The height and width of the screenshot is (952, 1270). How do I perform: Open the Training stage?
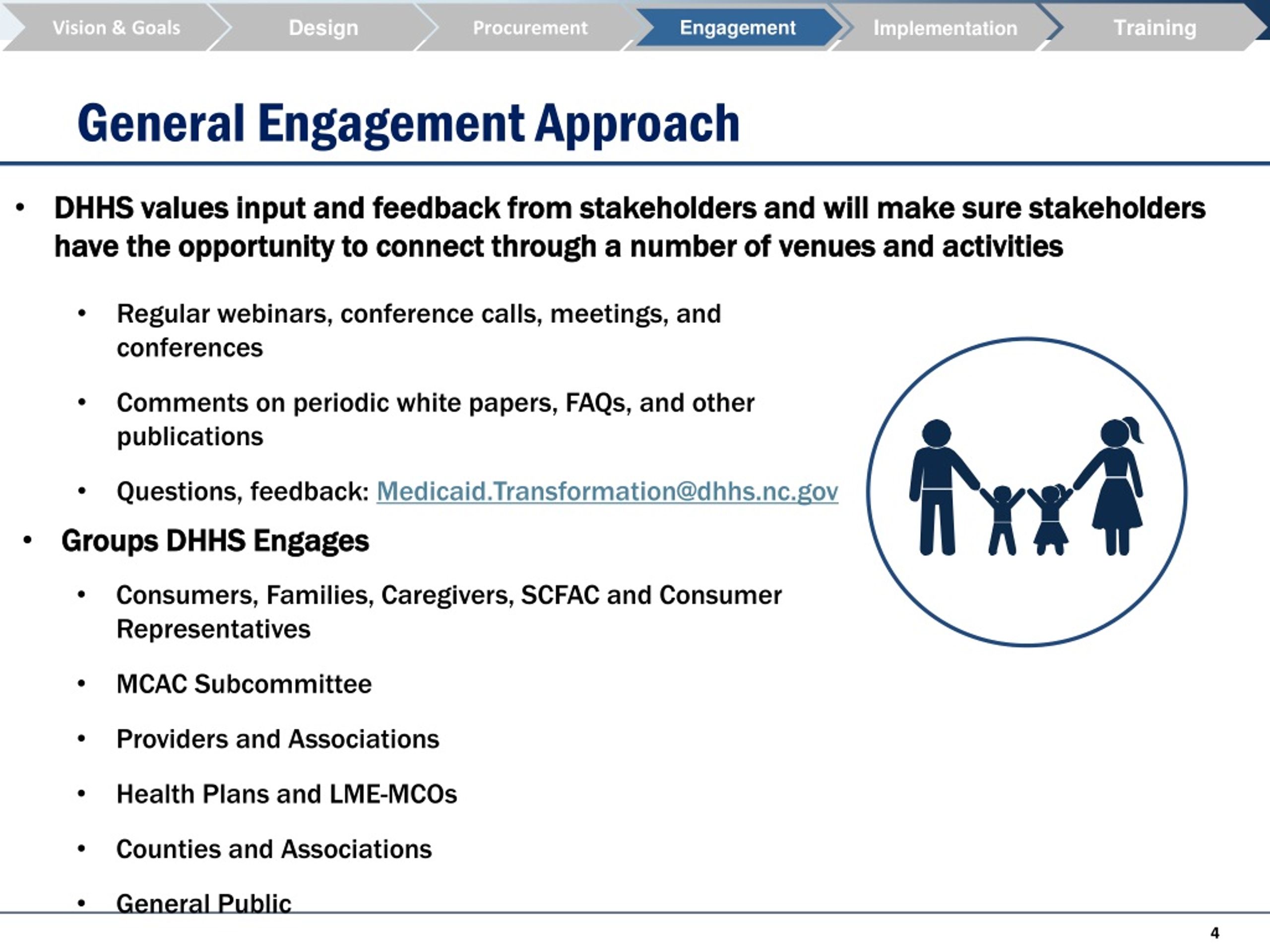click(x=1154, y=28)
